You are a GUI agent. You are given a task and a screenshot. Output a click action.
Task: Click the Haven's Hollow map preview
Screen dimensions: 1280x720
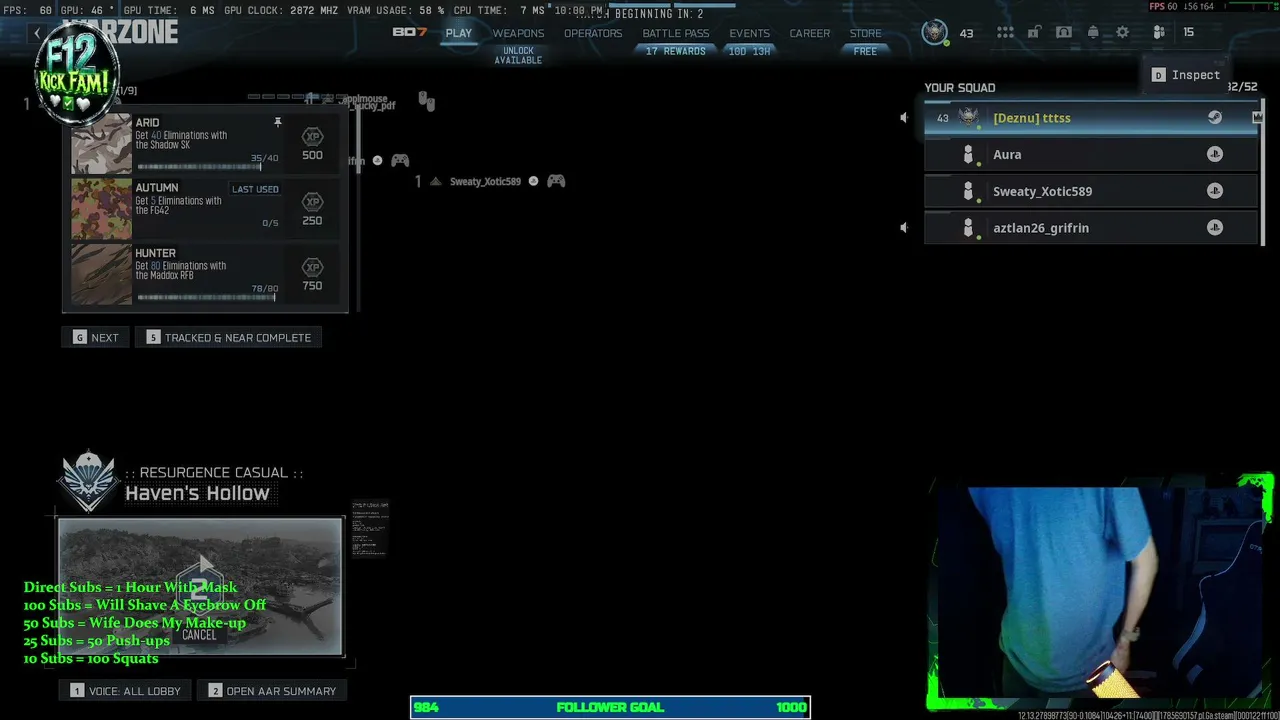click(200, 586)
